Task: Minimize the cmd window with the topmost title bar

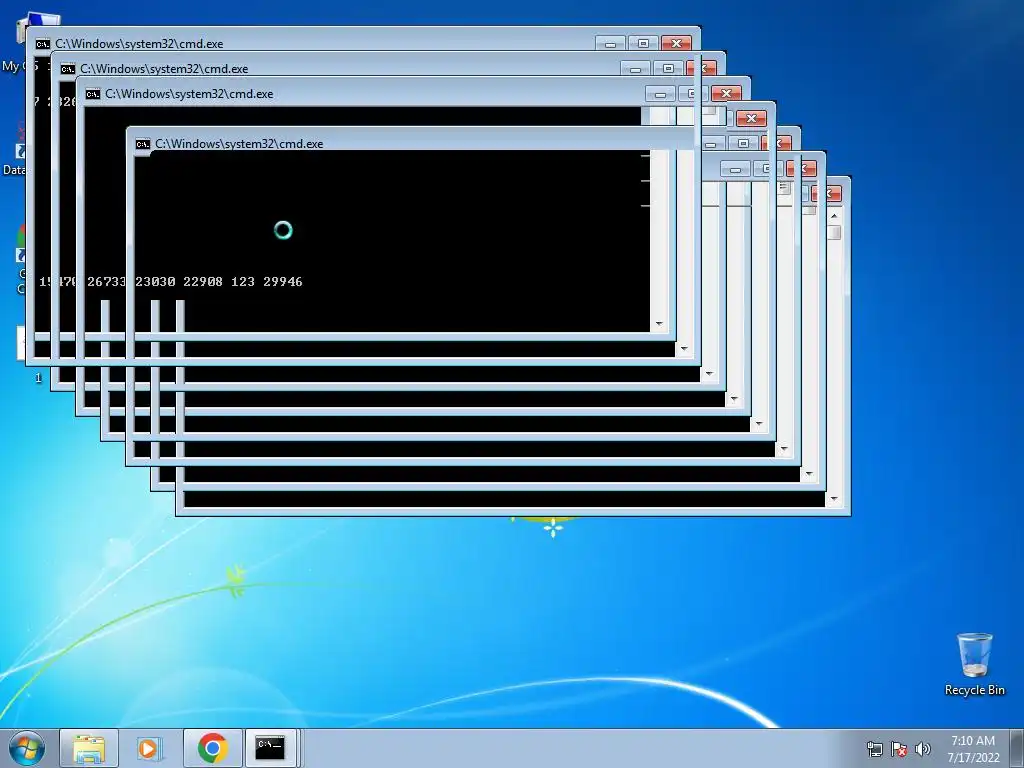Action: tap(610, 43)
